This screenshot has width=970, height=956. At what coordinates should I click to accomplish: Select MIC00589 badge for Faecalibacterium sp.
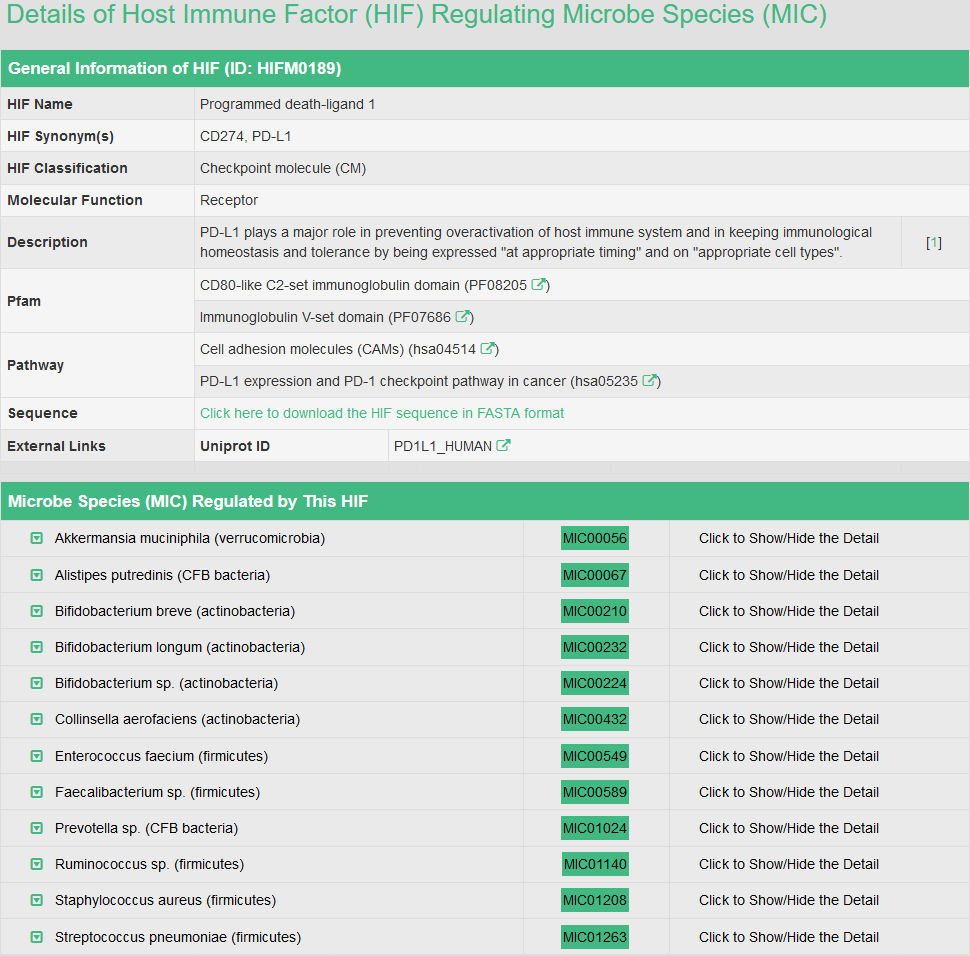[x=594, y=792]
